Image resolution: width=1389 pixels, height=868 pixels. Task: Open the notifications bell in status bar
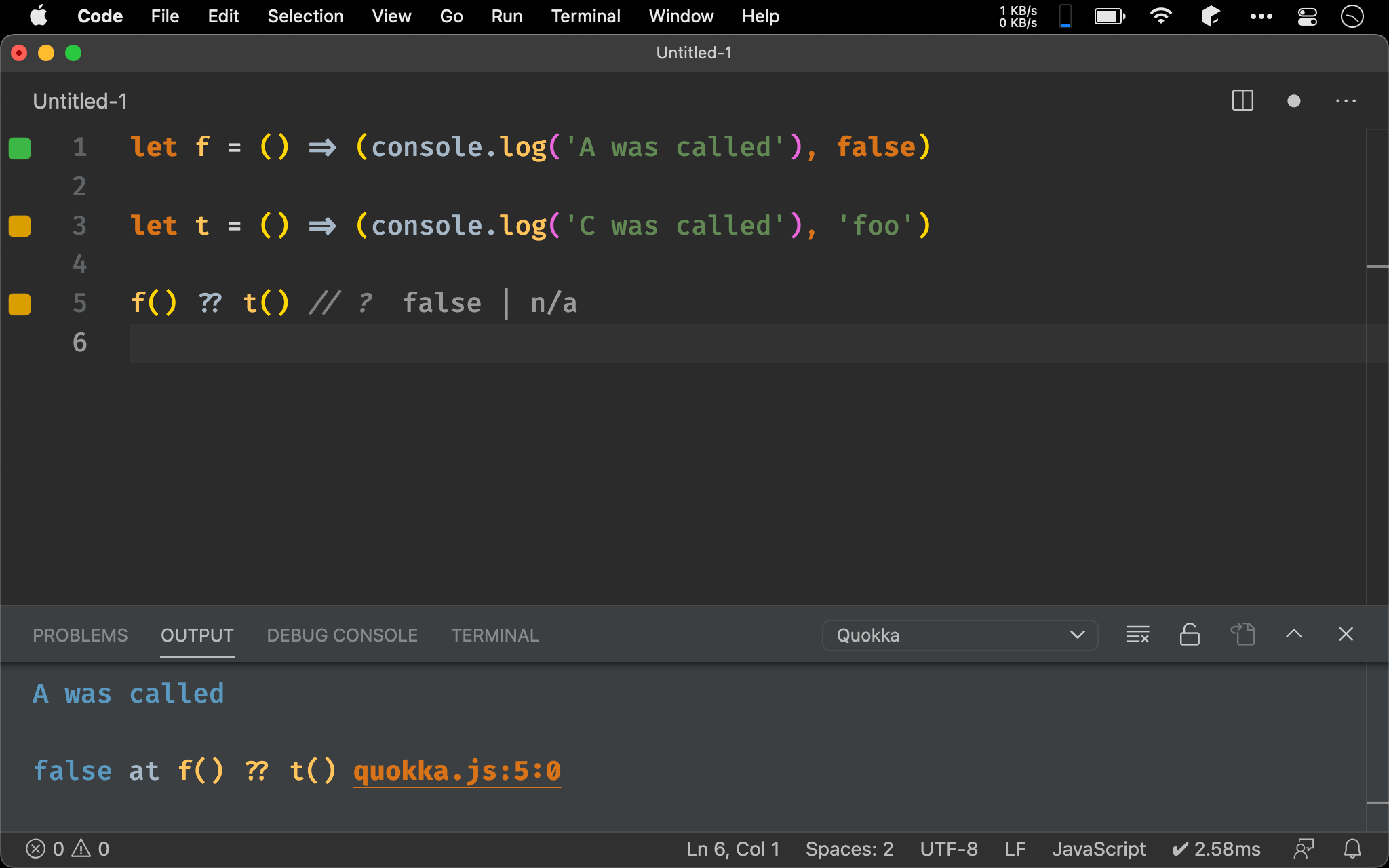[x=1352, y=848]
